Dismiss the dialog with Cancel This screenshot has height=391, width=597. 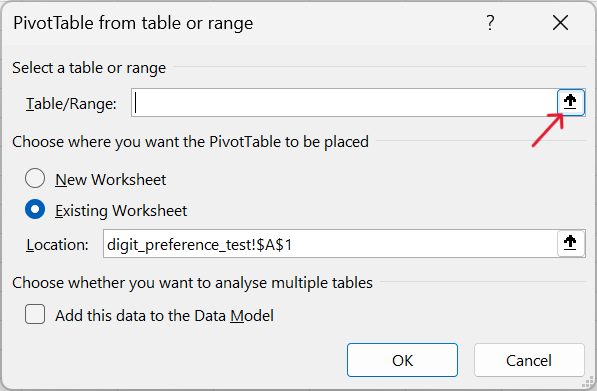click(529, 360)
